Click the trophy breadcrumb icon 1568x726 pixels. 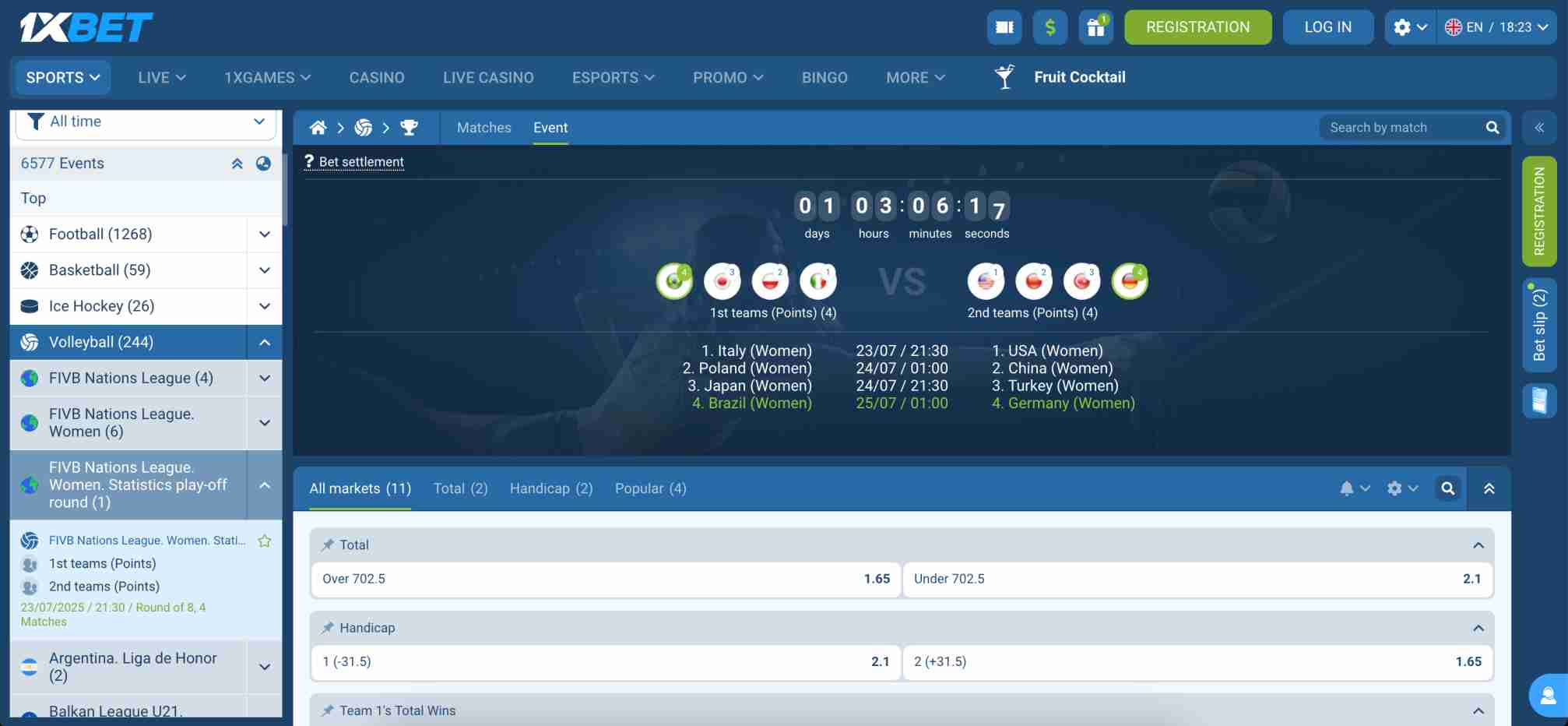[x=409, y=128]
